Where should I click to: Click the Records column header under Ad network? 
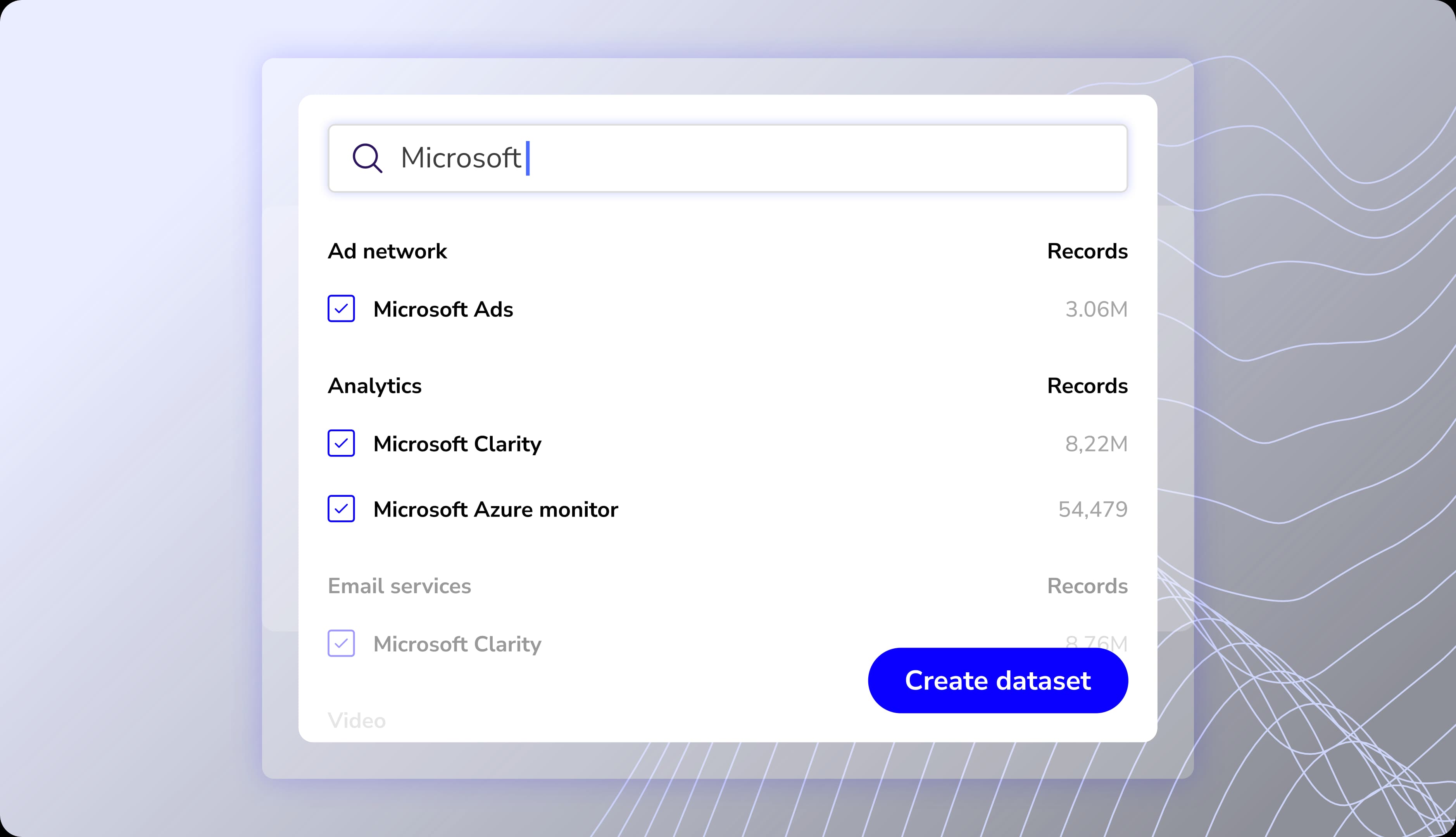tap(1087, 251)
